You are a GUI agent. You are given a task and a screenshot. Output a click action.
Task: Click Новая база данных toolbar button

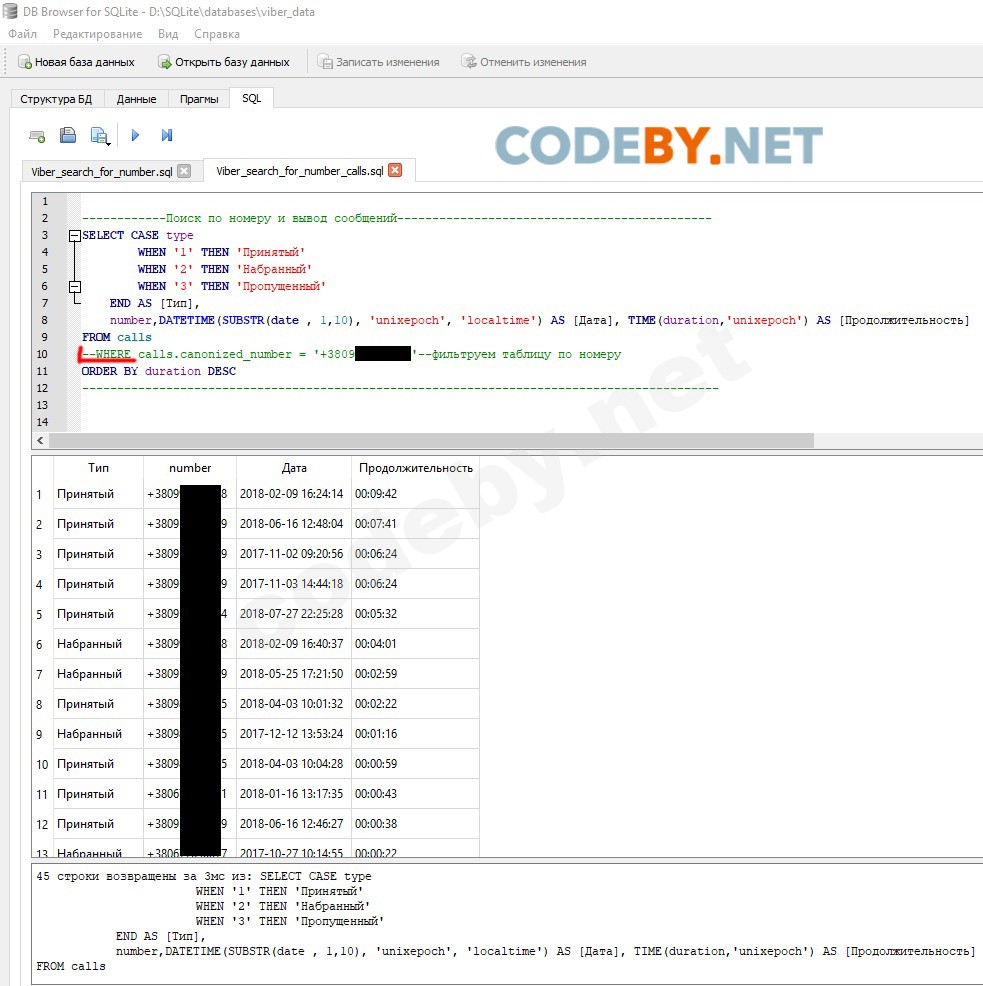point(76,62)
